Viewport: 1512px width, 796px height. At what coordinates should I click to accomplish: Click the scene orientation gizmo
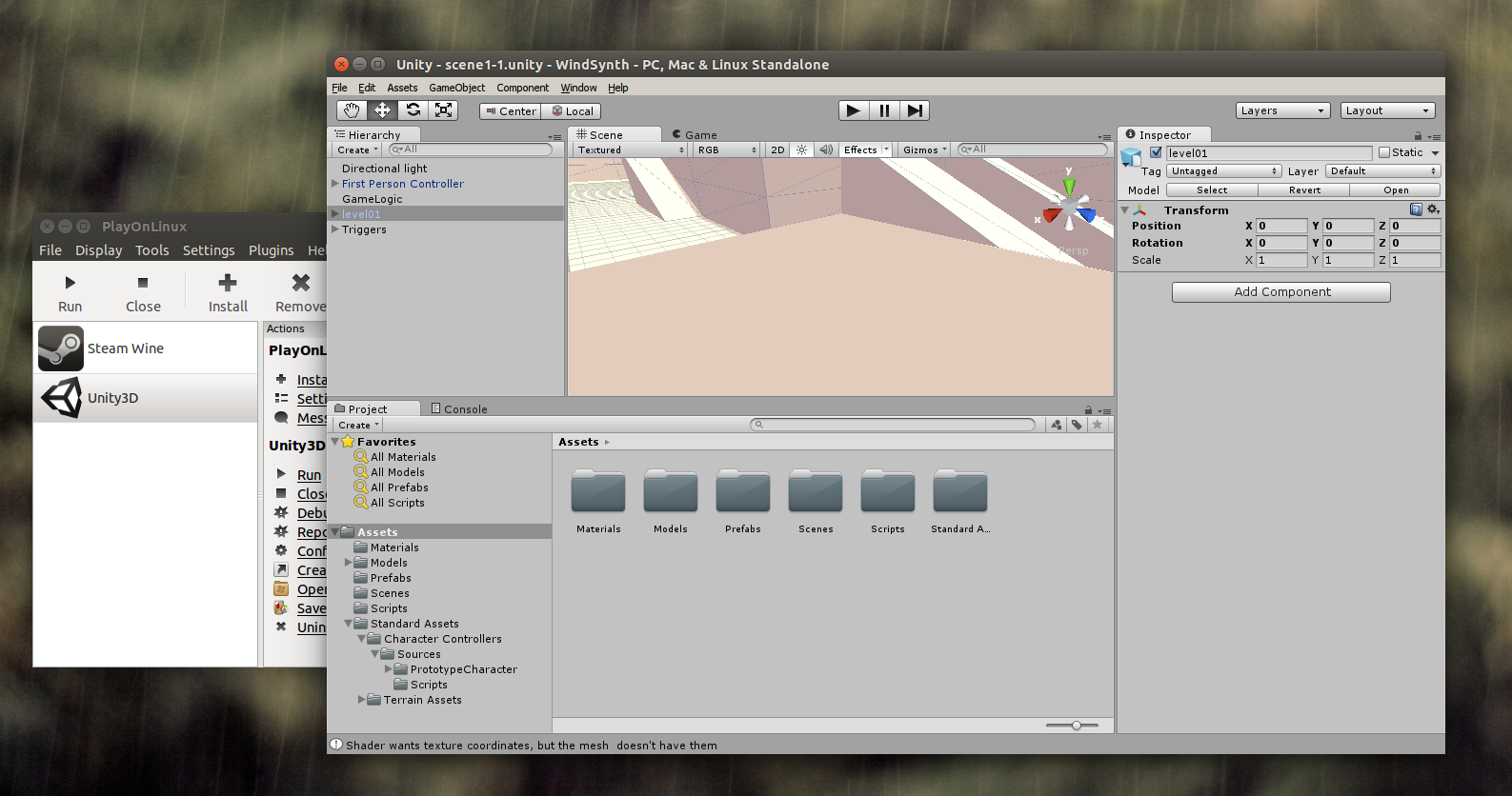1069,207
